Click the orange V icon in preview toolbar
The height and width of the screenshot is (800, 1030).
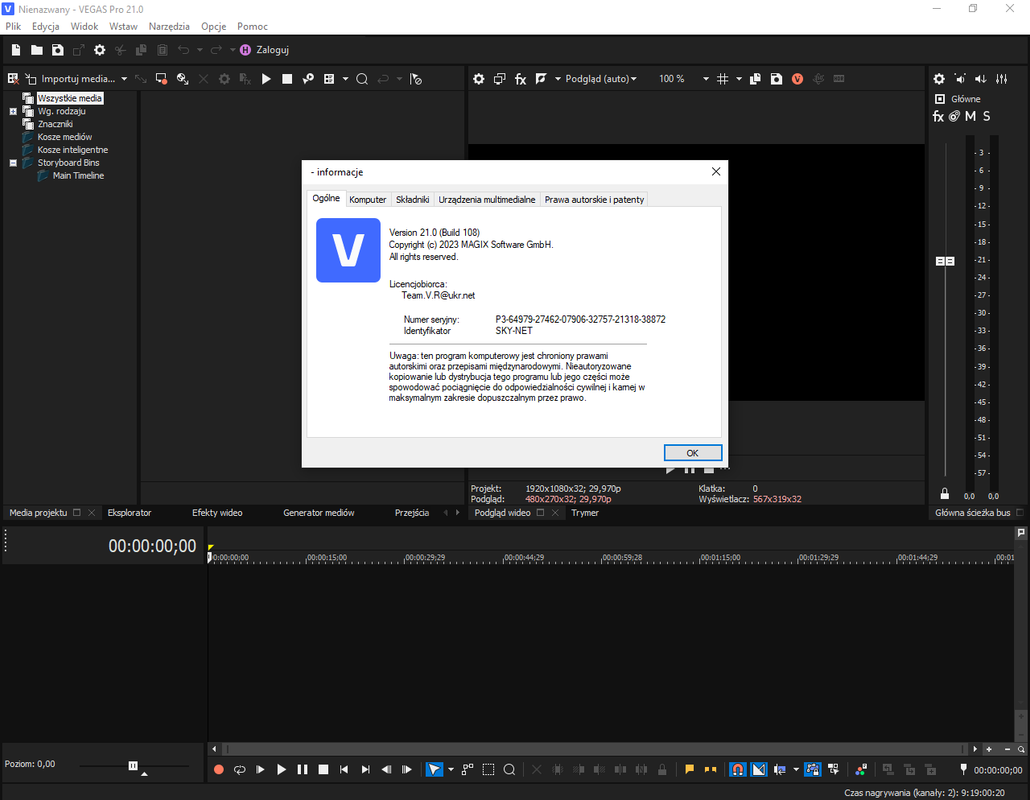pyautogui.click(x=797, y=79)
